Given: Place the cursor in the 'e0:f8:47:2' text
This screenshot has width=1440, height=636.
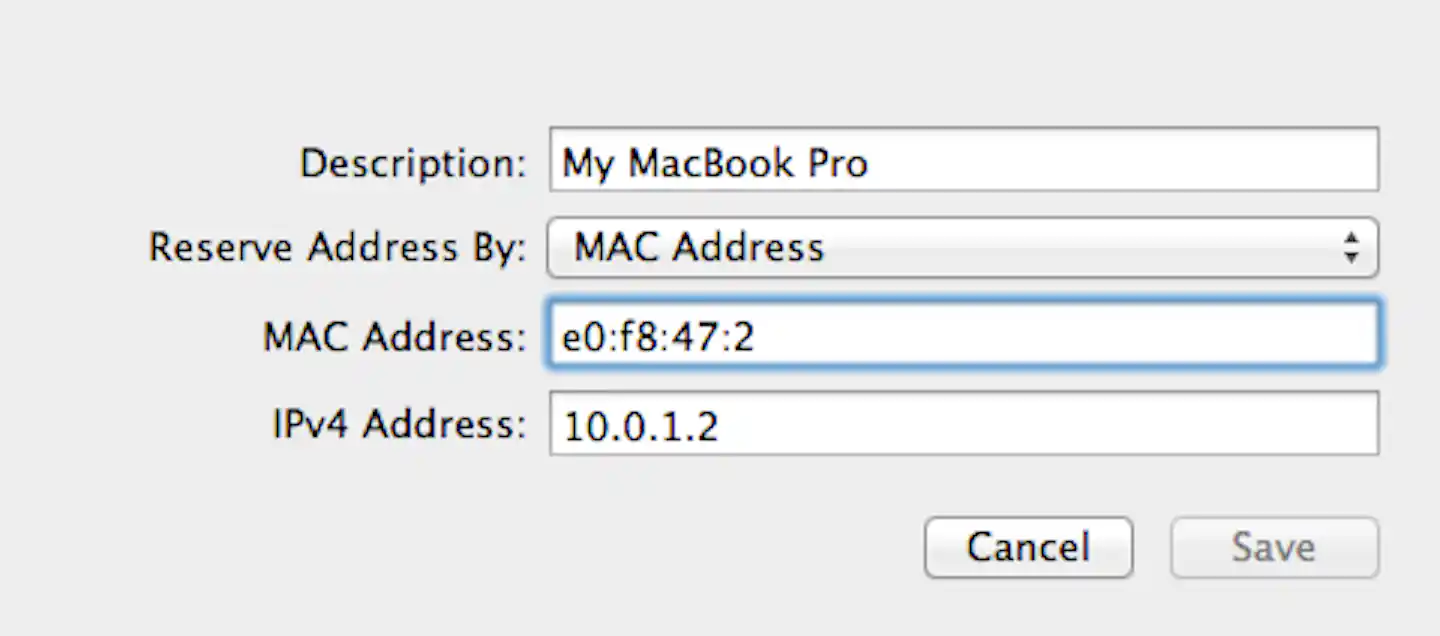Looking at the screenshot, I should (658, 338).
